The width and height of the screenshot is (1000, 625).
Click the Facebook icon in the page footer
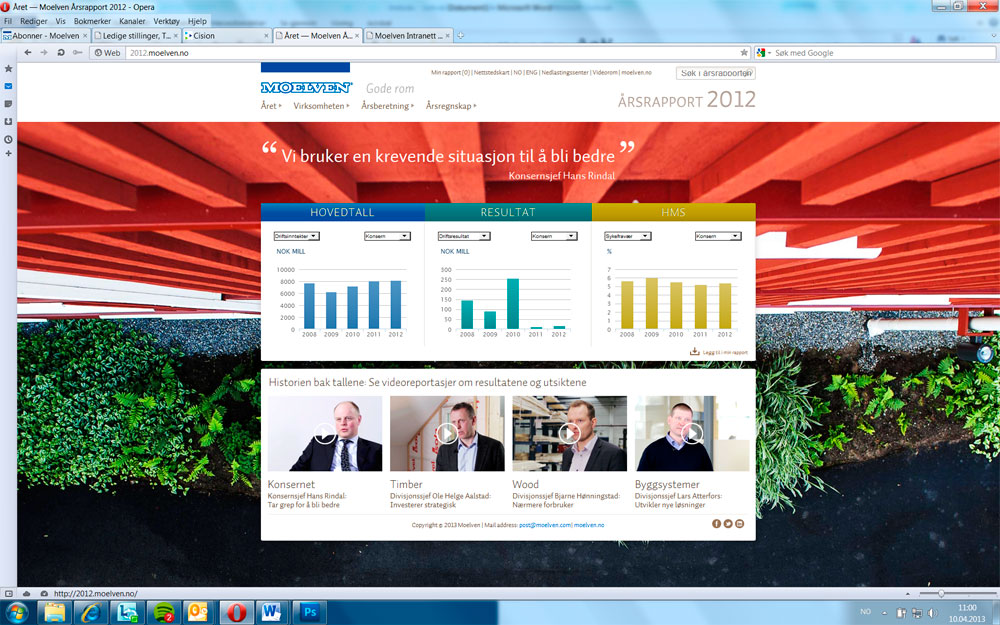tap(716, 524)
